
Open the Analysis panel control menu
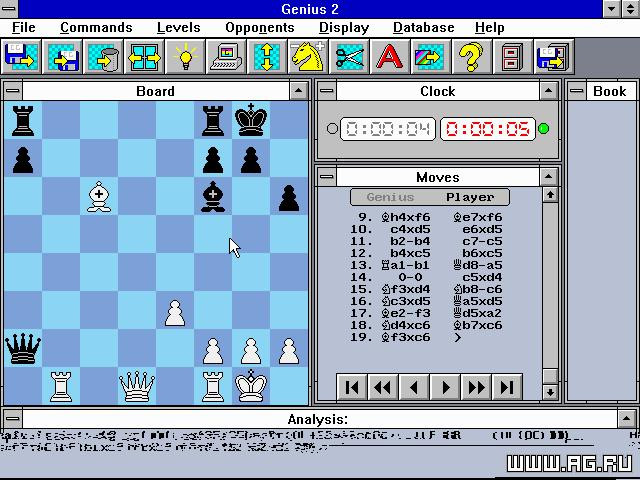click(13, 418)
